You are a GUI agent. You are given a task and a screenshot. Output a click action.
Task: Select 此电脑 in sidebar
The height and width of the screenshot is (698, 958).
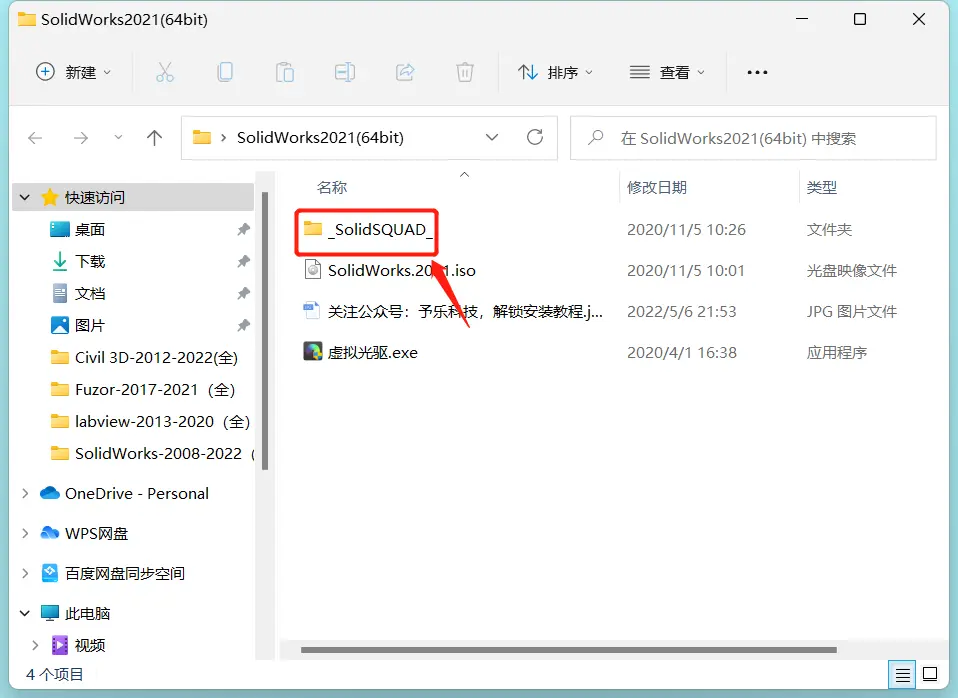click(x=75, y=613)
